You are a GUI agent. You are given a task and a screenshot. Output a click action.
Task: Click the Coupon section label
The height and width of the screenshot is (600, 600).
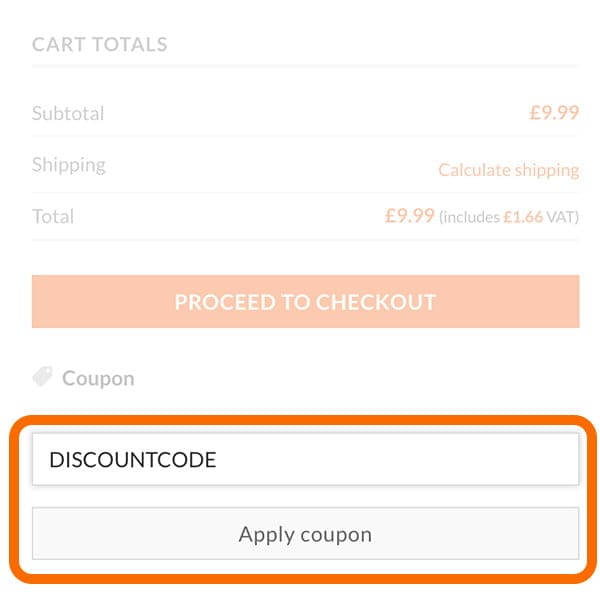(x=98, y=378)
